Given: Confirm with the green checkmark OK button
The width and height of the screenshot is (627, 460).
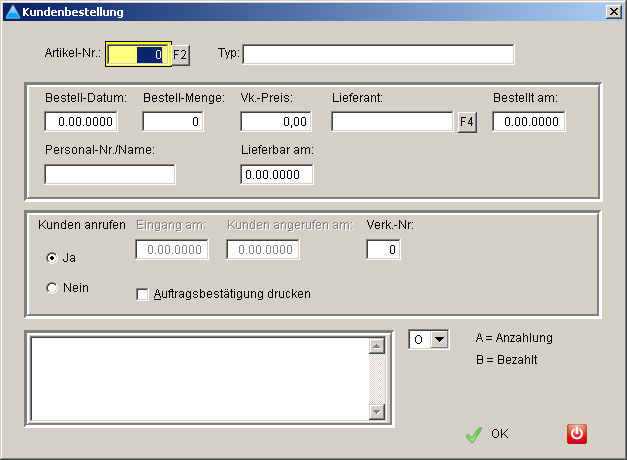Looking at the screenshot, I should [x=487, y=434].
